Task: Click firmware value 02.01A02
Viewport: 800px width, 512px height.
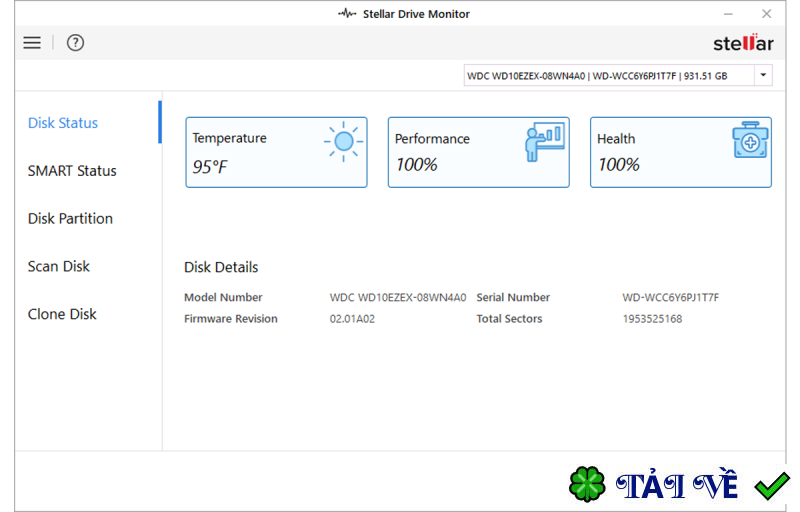Action: pos(352,319)
